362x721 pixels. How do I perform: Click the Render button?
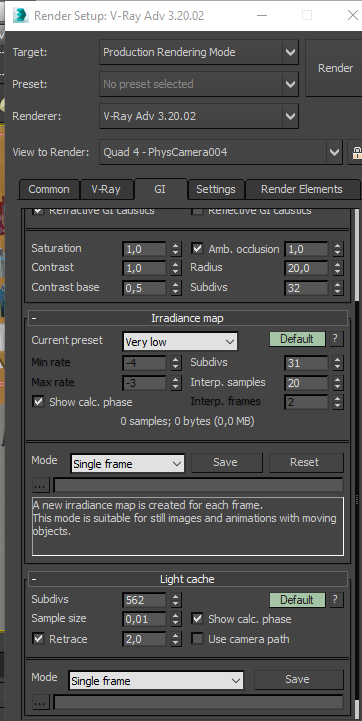335,68
